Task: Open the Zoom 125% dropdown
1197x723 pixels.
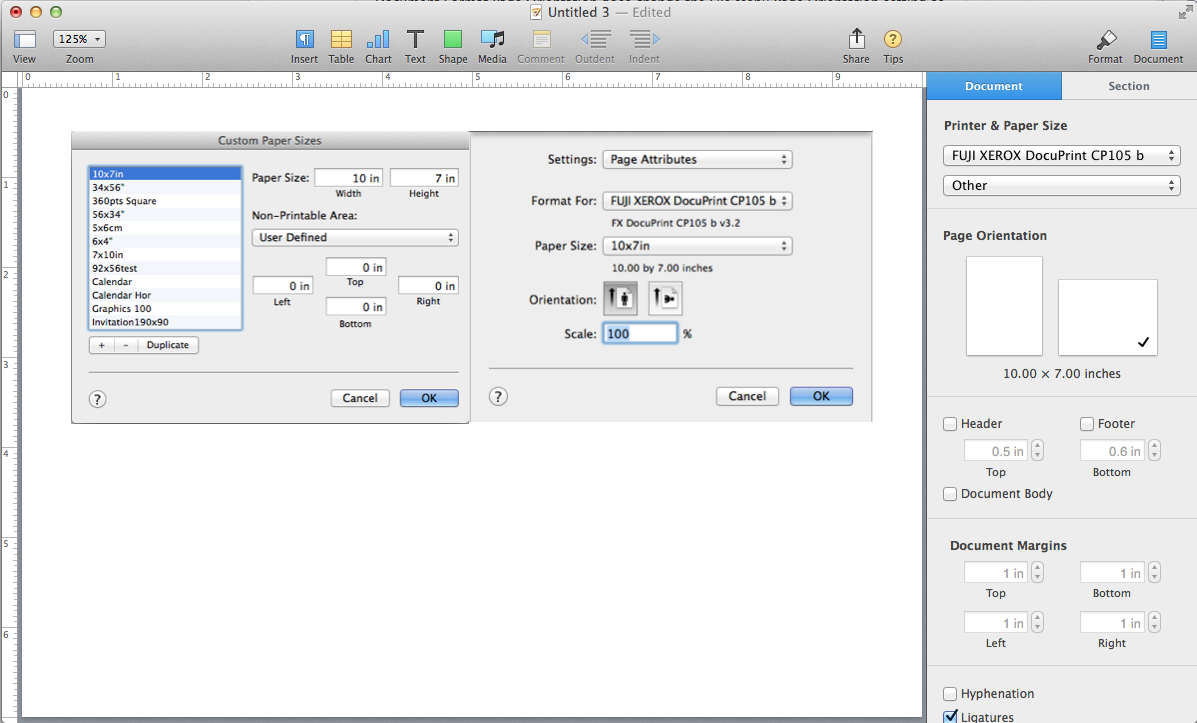Action: 79,39
